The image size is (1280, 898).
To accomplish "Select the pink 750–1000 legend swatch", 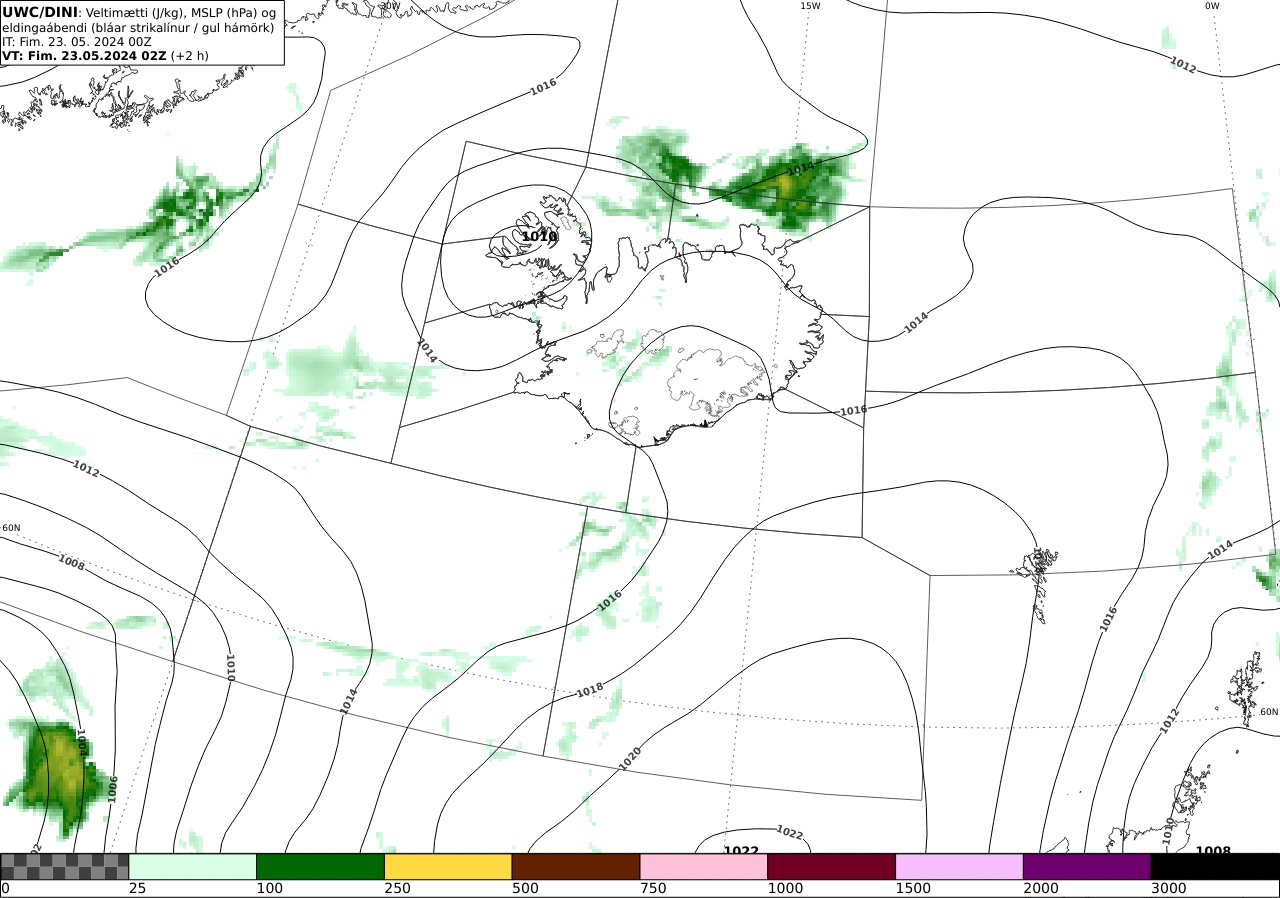I will pos(704,866).
